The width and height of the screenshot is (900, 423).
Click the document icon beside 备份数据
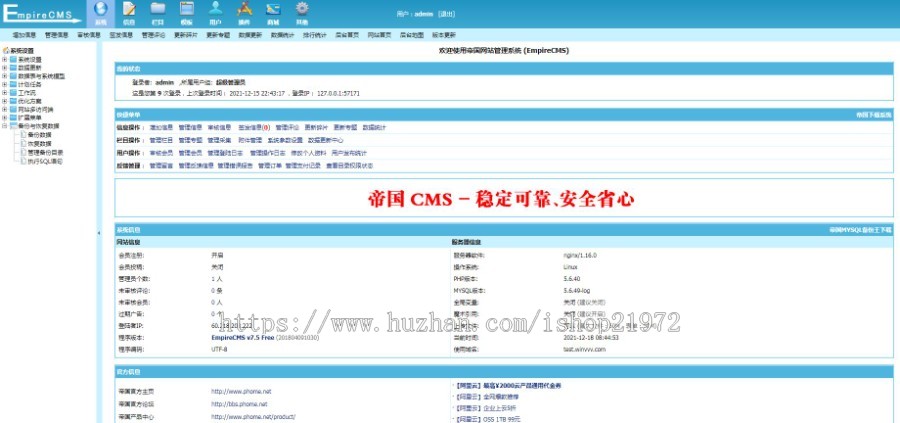point(24,135)
